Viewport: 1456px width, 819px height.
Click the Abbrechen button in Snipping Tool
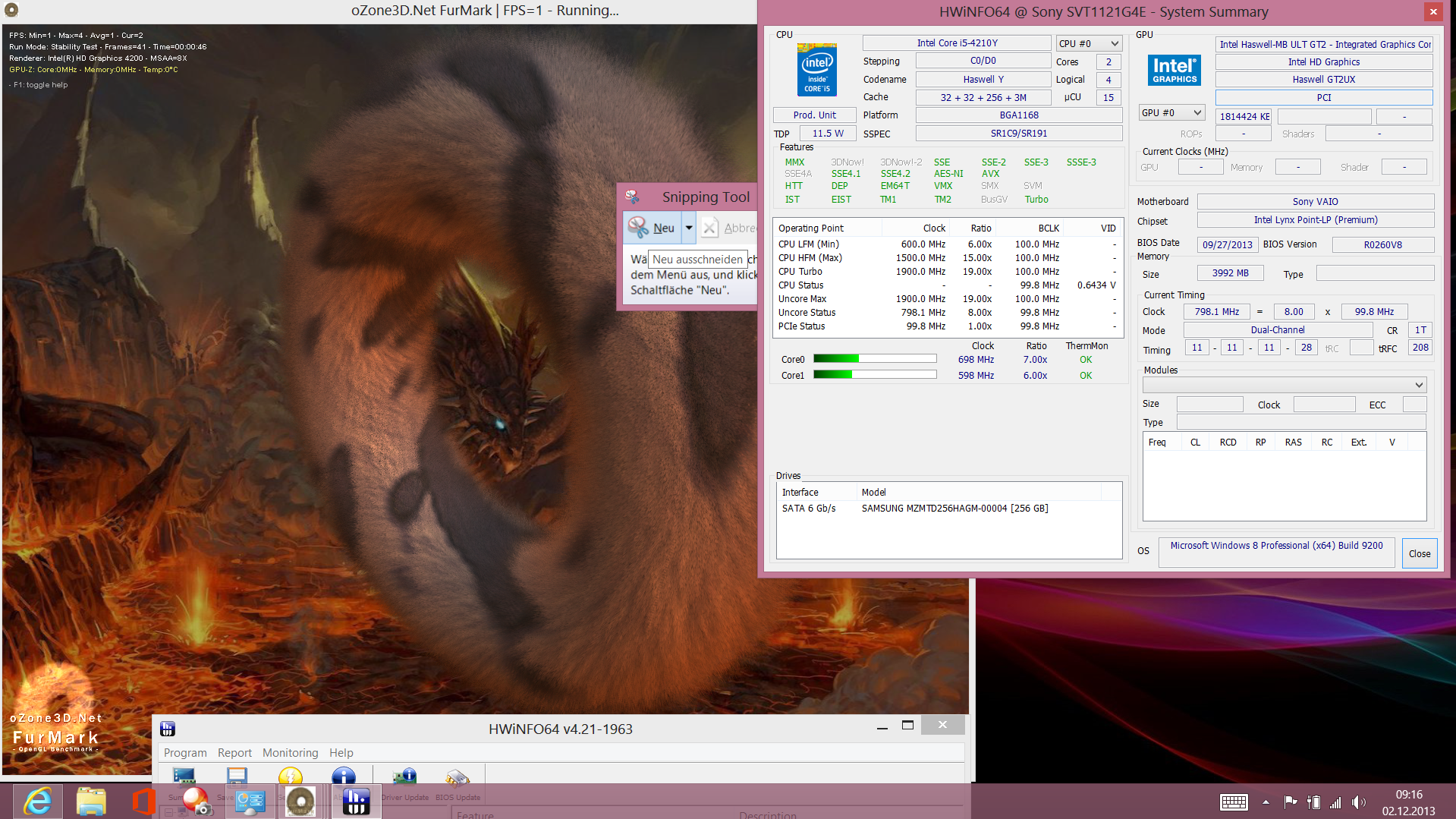pyautogui.click(x=728, y=228)
